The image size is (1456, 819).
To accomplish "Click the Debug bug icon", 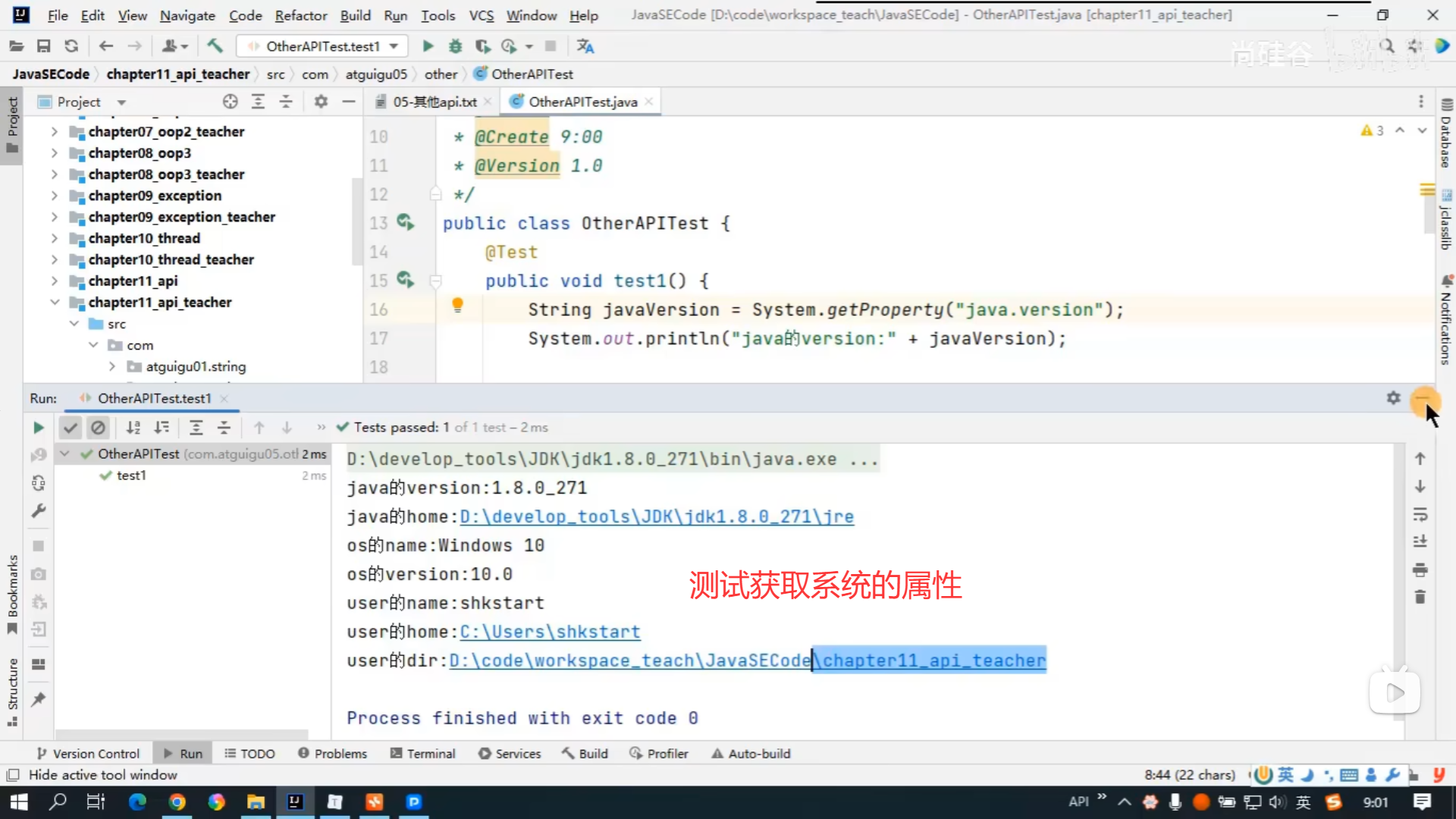I will click(455, 46).
